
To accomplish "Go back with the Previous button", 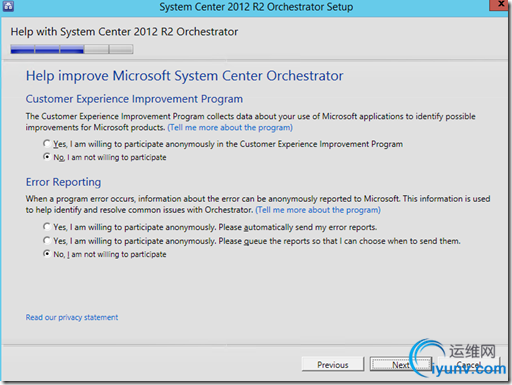I will [x=333, y=365].
